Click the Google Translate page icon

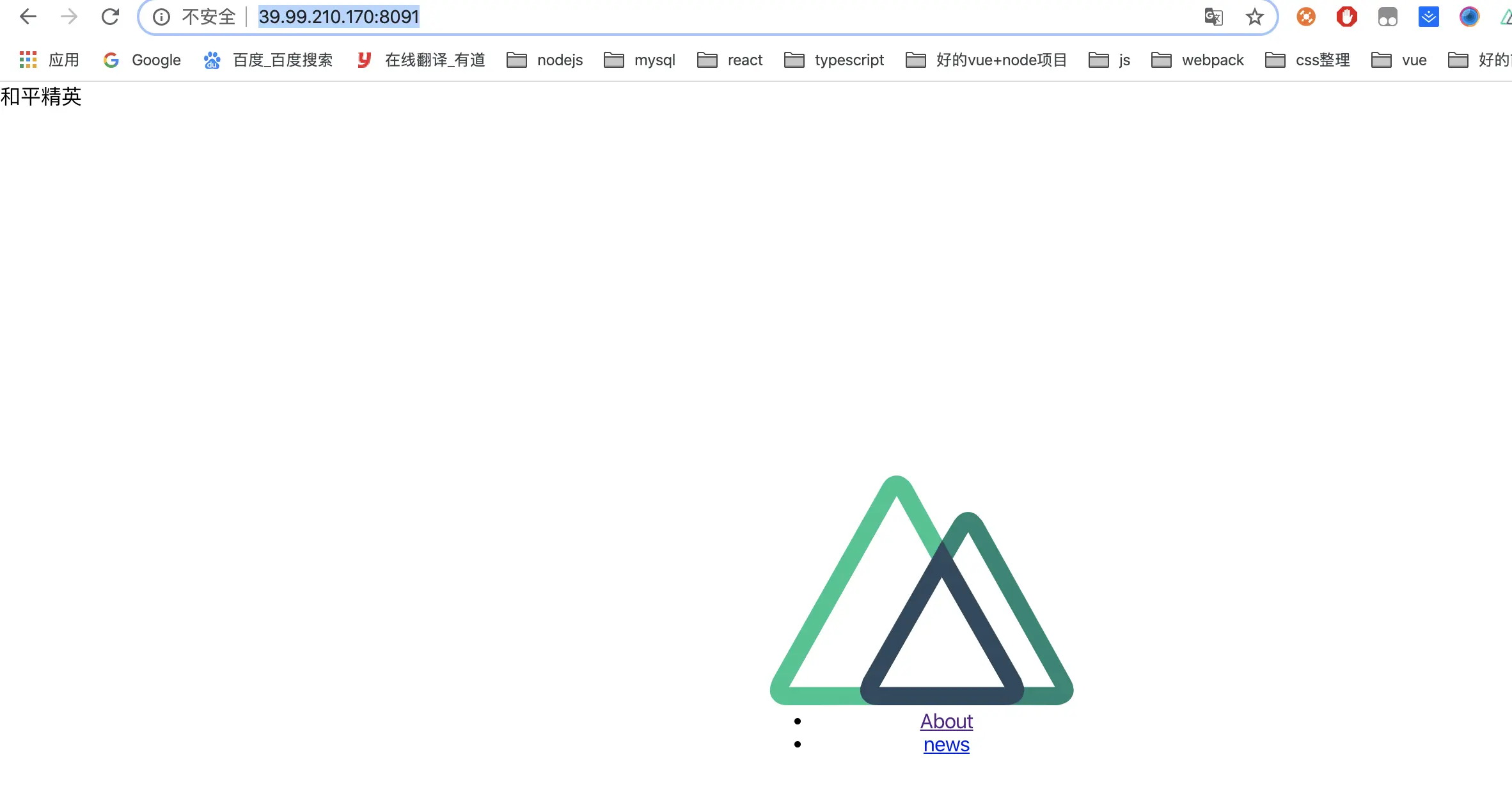pos(1213,17)
